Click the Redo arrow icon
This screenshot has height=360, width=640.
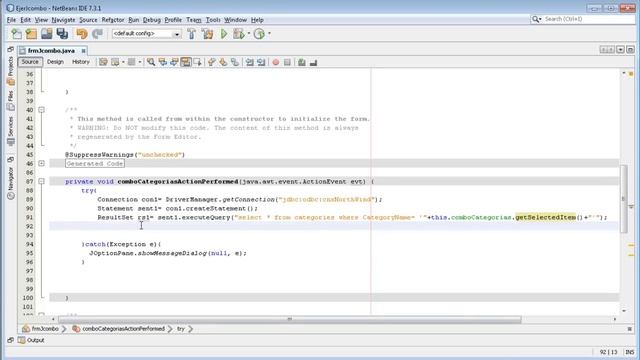(97, 34)
